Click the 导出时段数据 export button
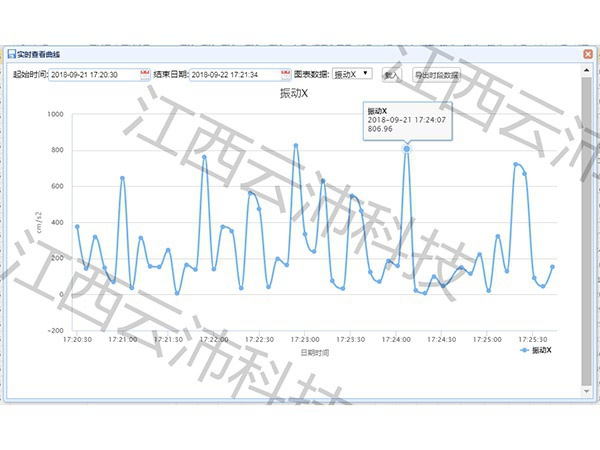The width and height of the screenshot is (600, 450). (437, 74)
